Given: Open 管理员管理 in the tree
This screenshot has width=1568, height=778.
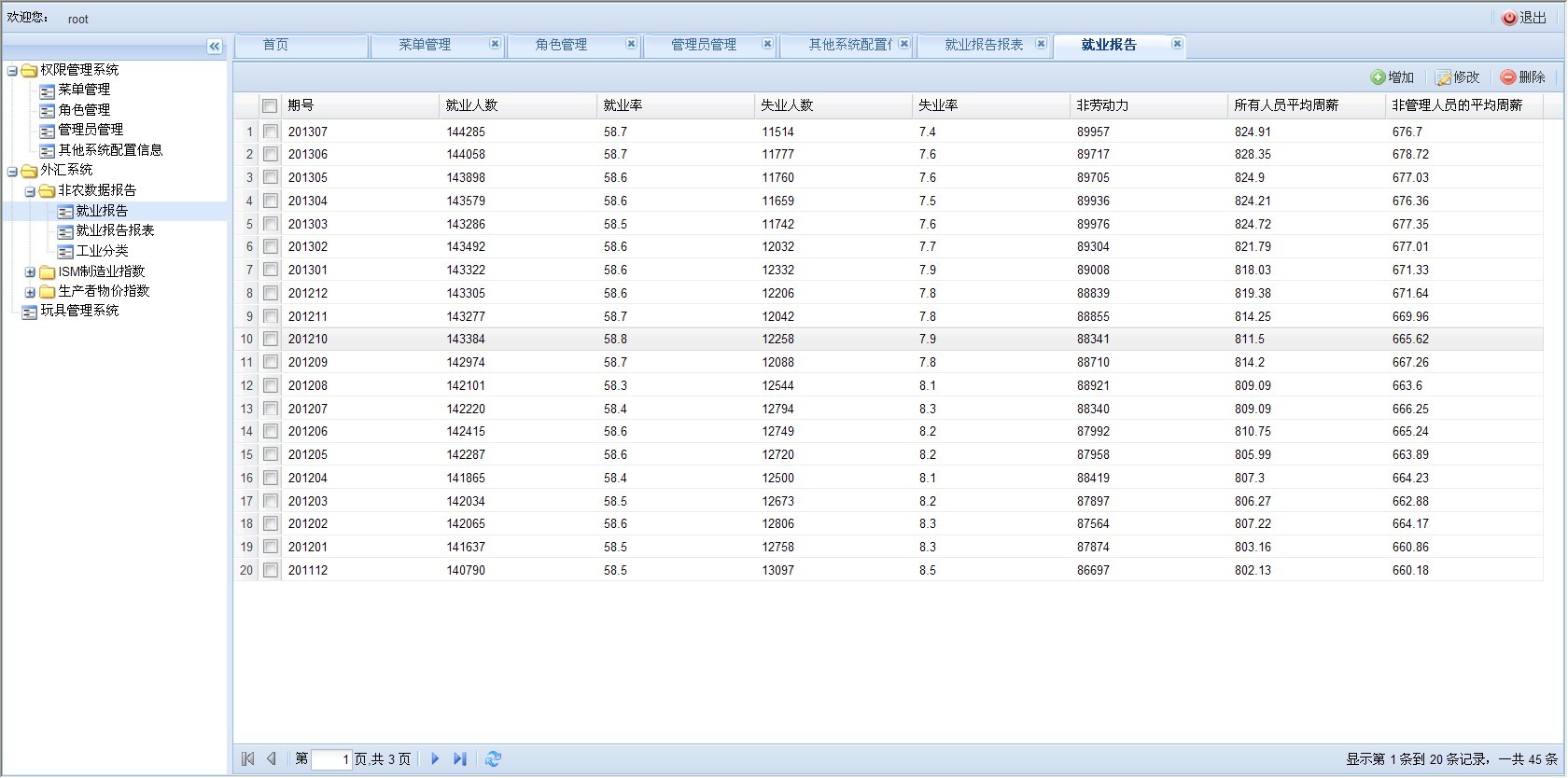Looking at the screenshot, I should pos(91,130).
